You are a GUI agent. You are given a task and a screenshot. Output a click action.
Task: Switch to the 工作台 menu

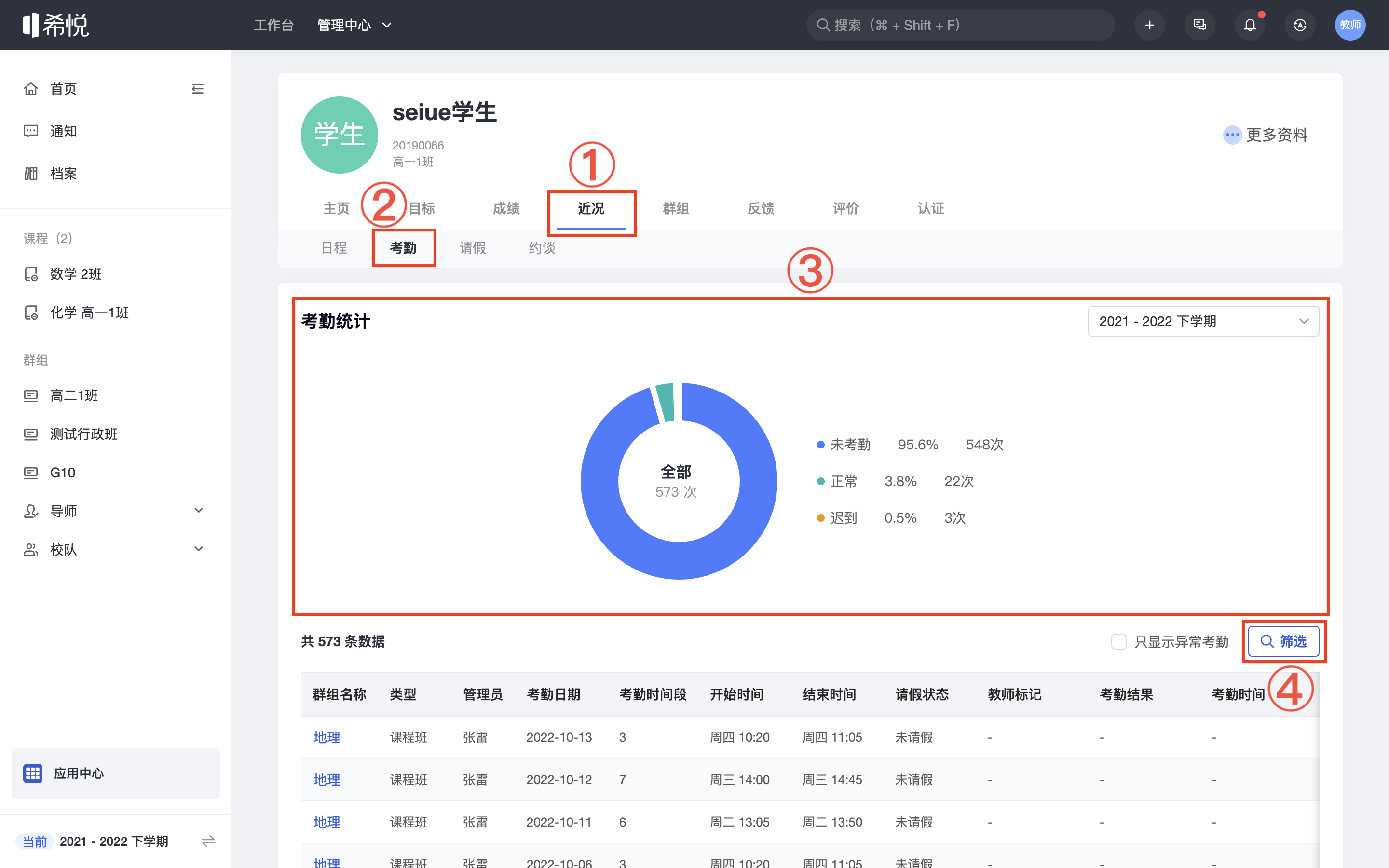[x=274, y=25]
